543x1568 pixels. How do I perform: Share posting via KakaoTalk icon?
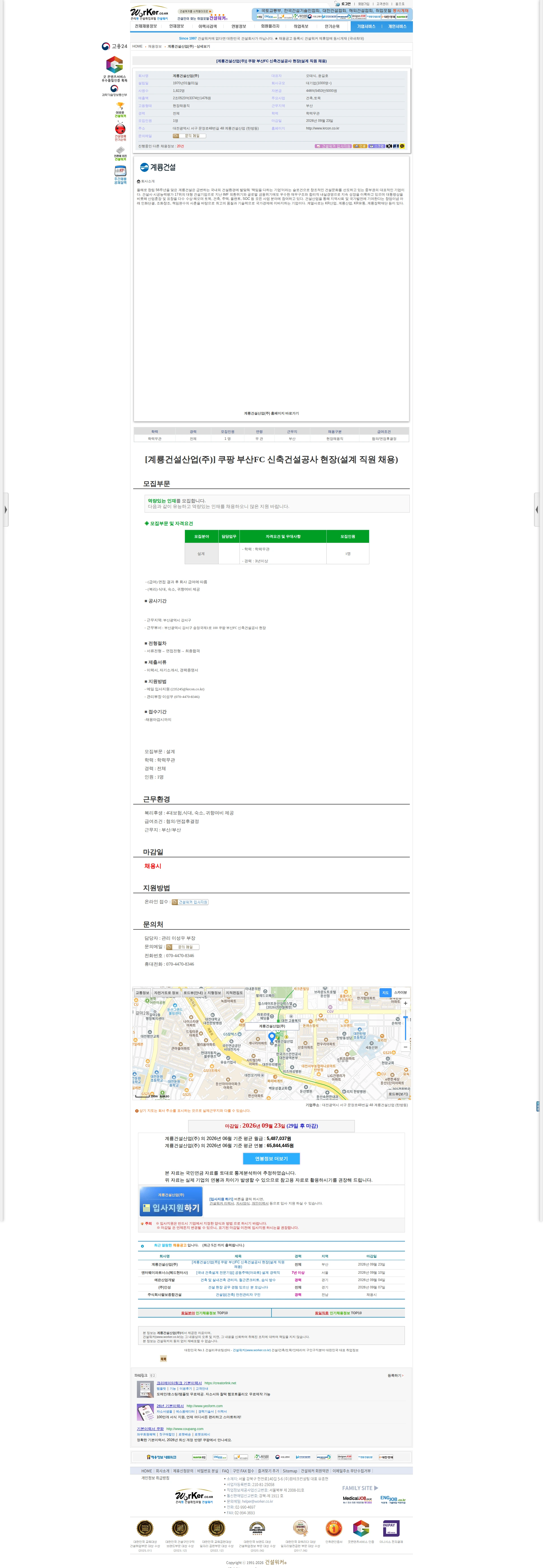[x=402, y=146]
